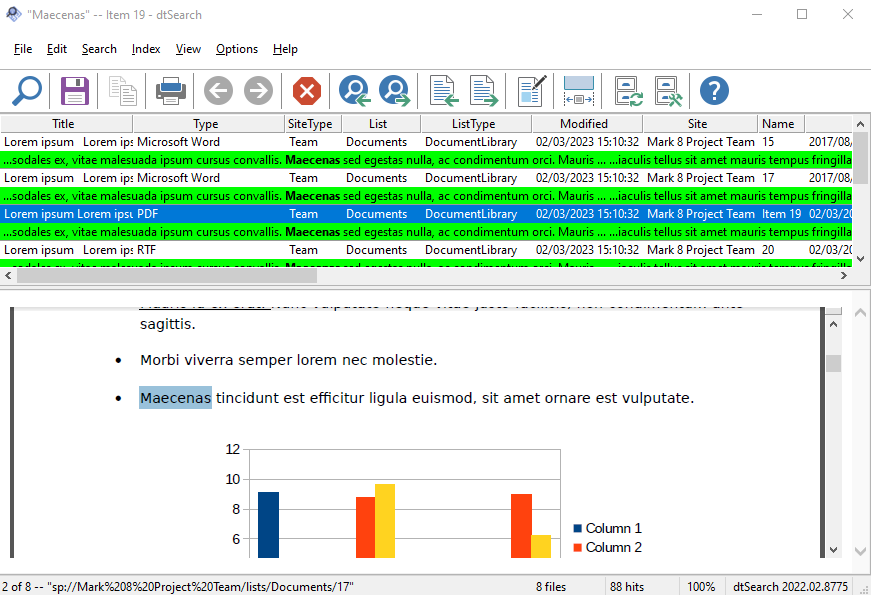This screenshot has width=871, height=595.
Task: Open the Options menu
Action: click(x=237, y=49)
